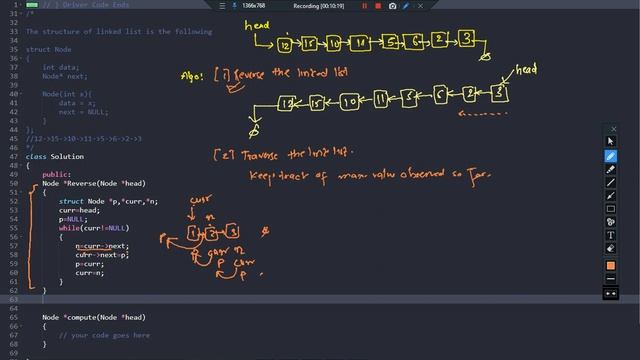640x360 pixels.
Task: Select the rectangle shape tool
Action: click(x=611, y=209)
